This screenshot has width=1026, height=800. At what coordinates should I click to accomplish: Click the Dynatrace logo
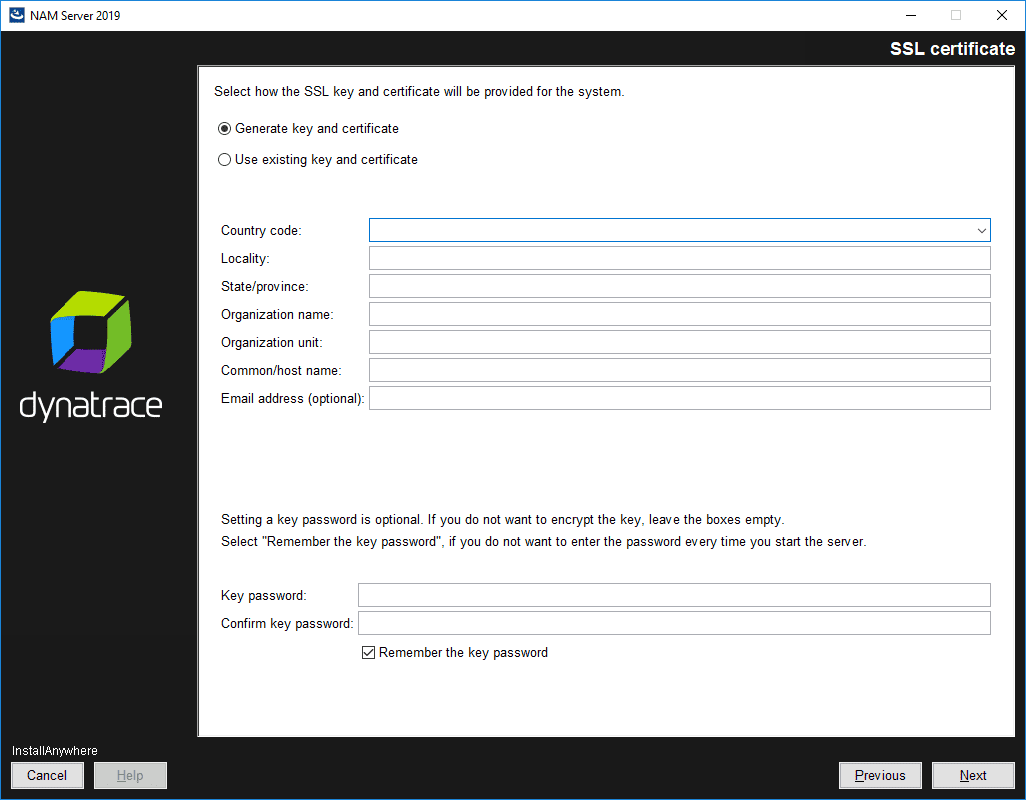coord(91,356)
